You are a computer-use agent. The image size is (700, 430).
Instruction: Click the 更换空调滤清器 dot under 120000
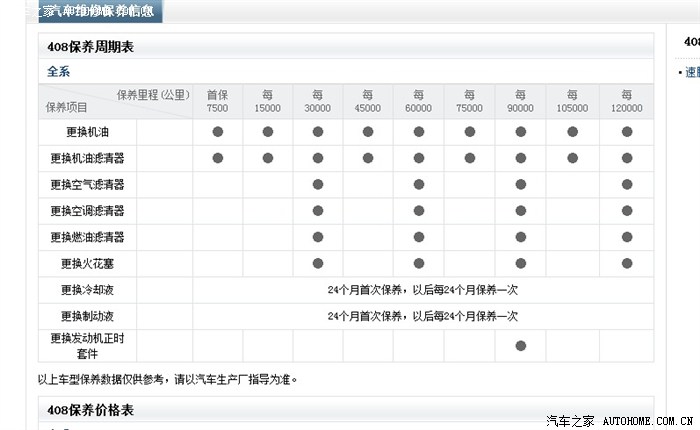click(627, 211)
